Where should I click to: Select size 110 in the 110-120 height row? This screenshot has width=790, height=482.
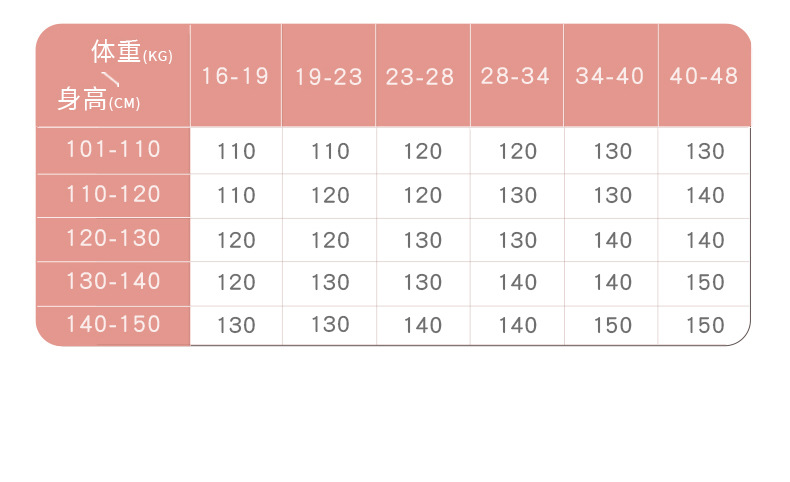pos(236,196)
